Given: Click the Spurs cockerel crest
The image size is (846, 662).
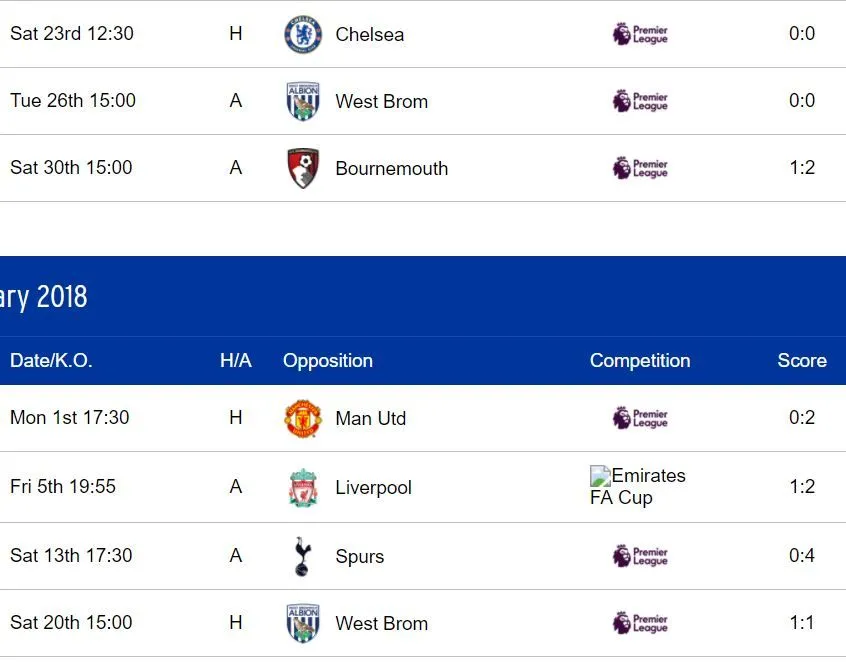Looking at the screenshot, I should pos(302,556).
